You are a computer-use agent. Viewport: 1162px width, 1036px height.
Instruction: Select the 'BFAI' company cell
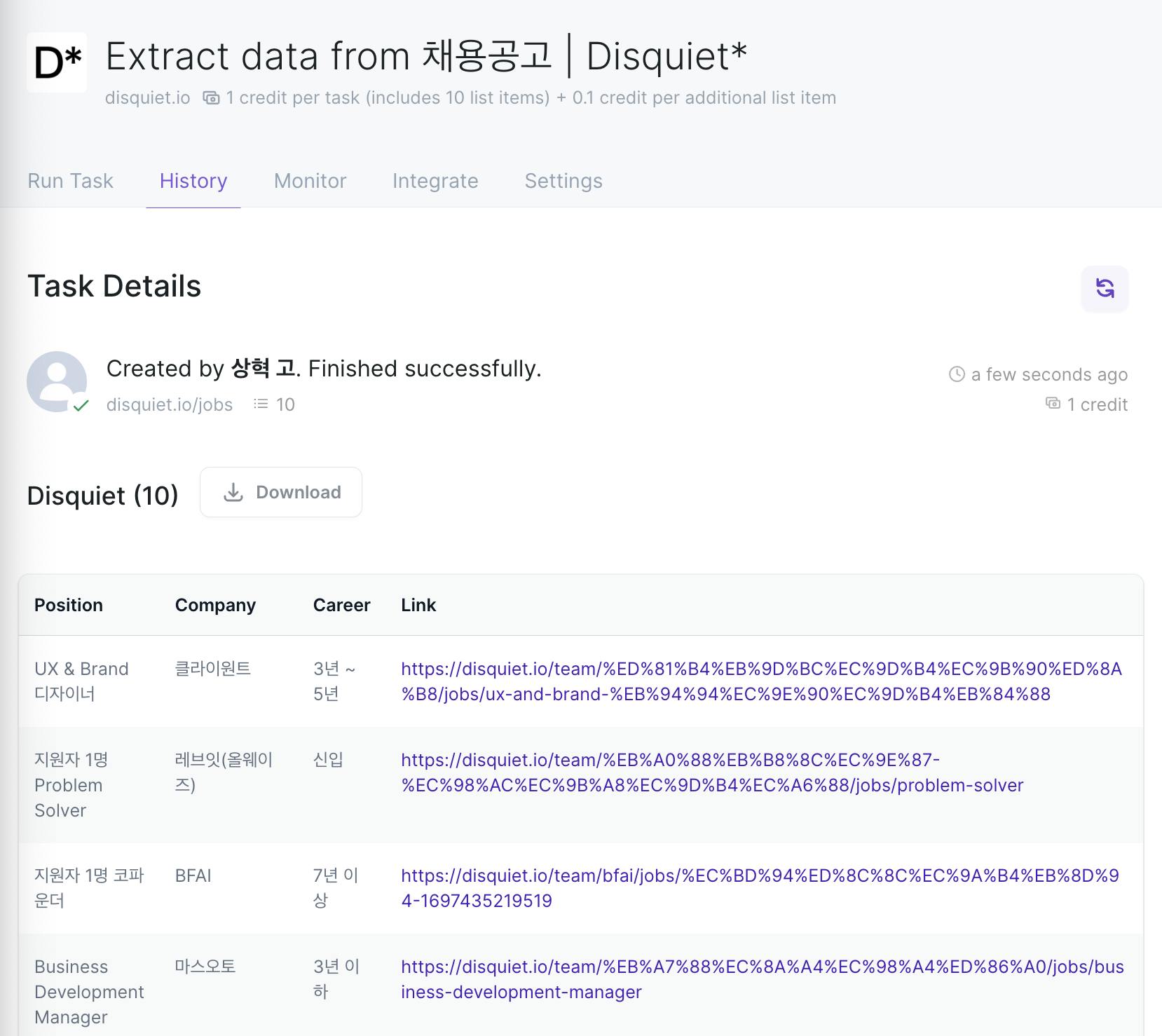coord(193,875)
